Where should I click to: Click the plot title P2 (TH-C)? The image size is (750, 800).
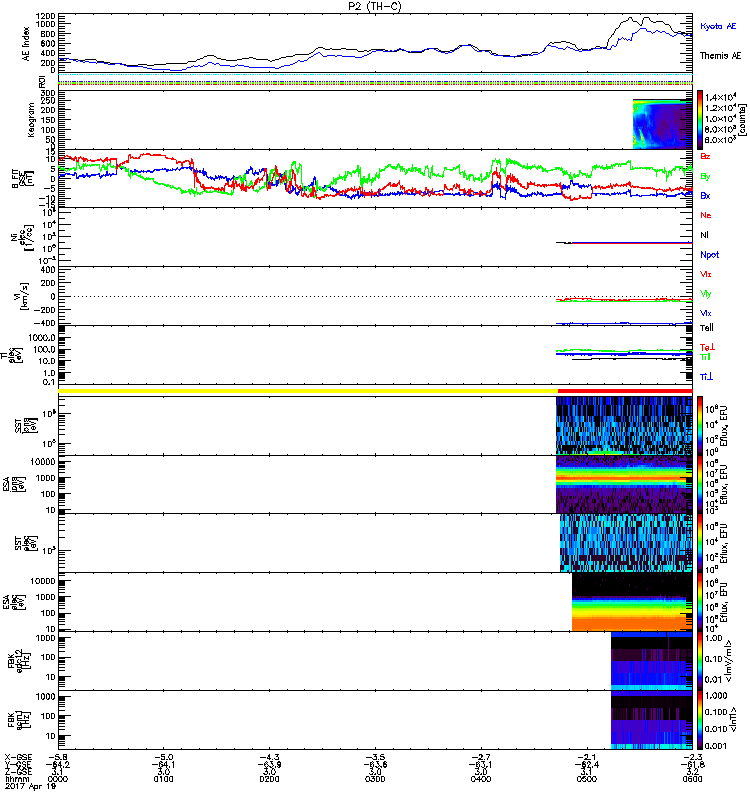374,6
